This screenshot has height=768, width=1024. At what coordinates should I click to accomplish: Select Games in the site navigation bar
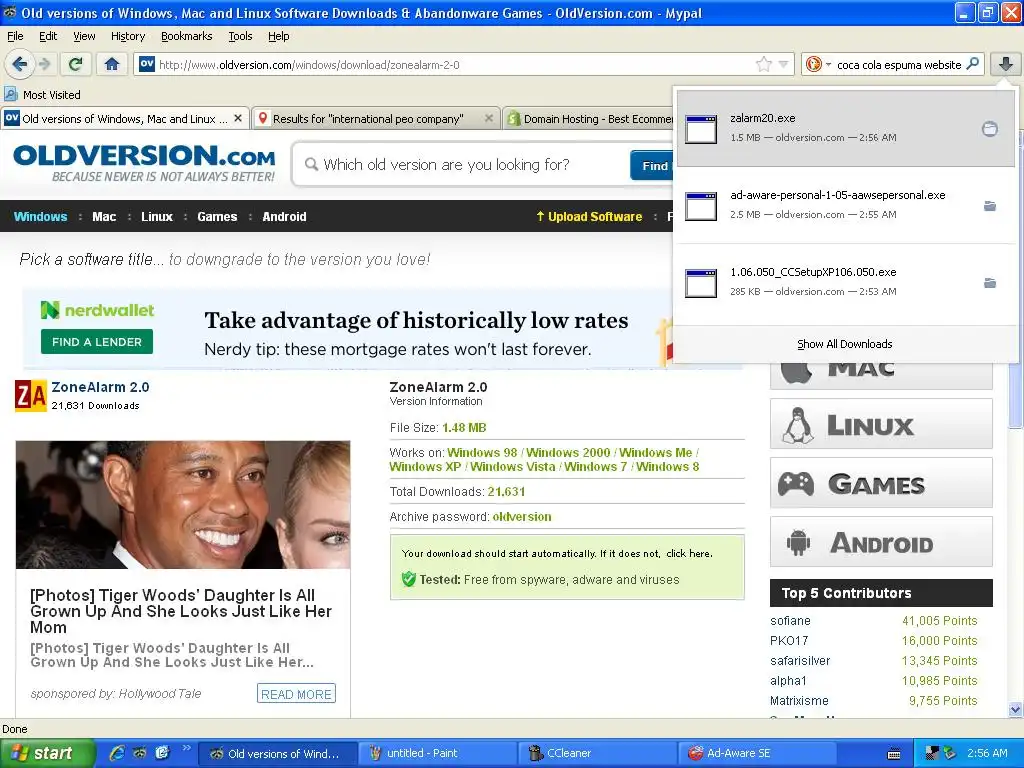coord(217,217)
